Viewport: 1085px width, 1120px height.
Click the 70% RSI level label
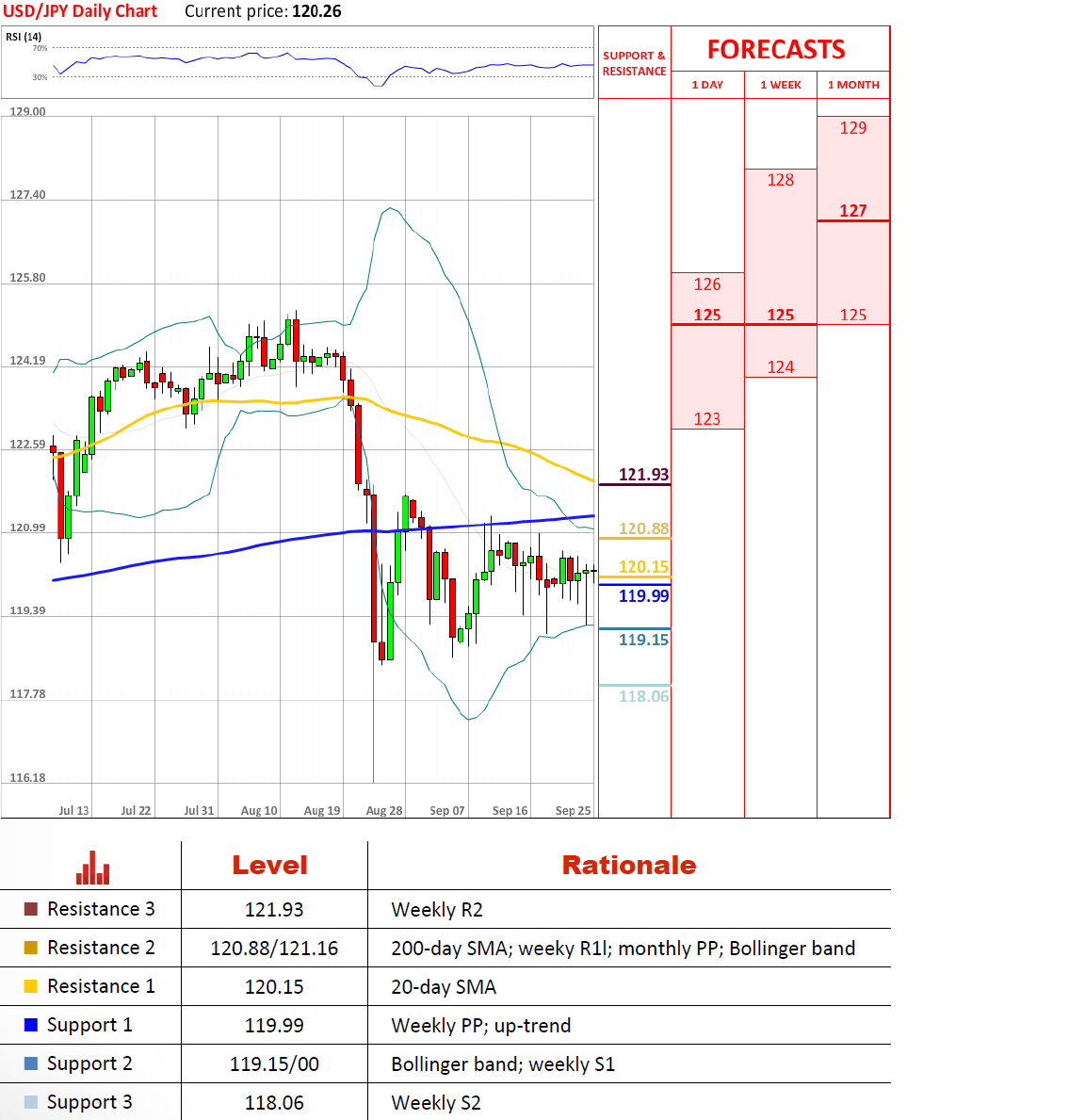coord(40,48)
